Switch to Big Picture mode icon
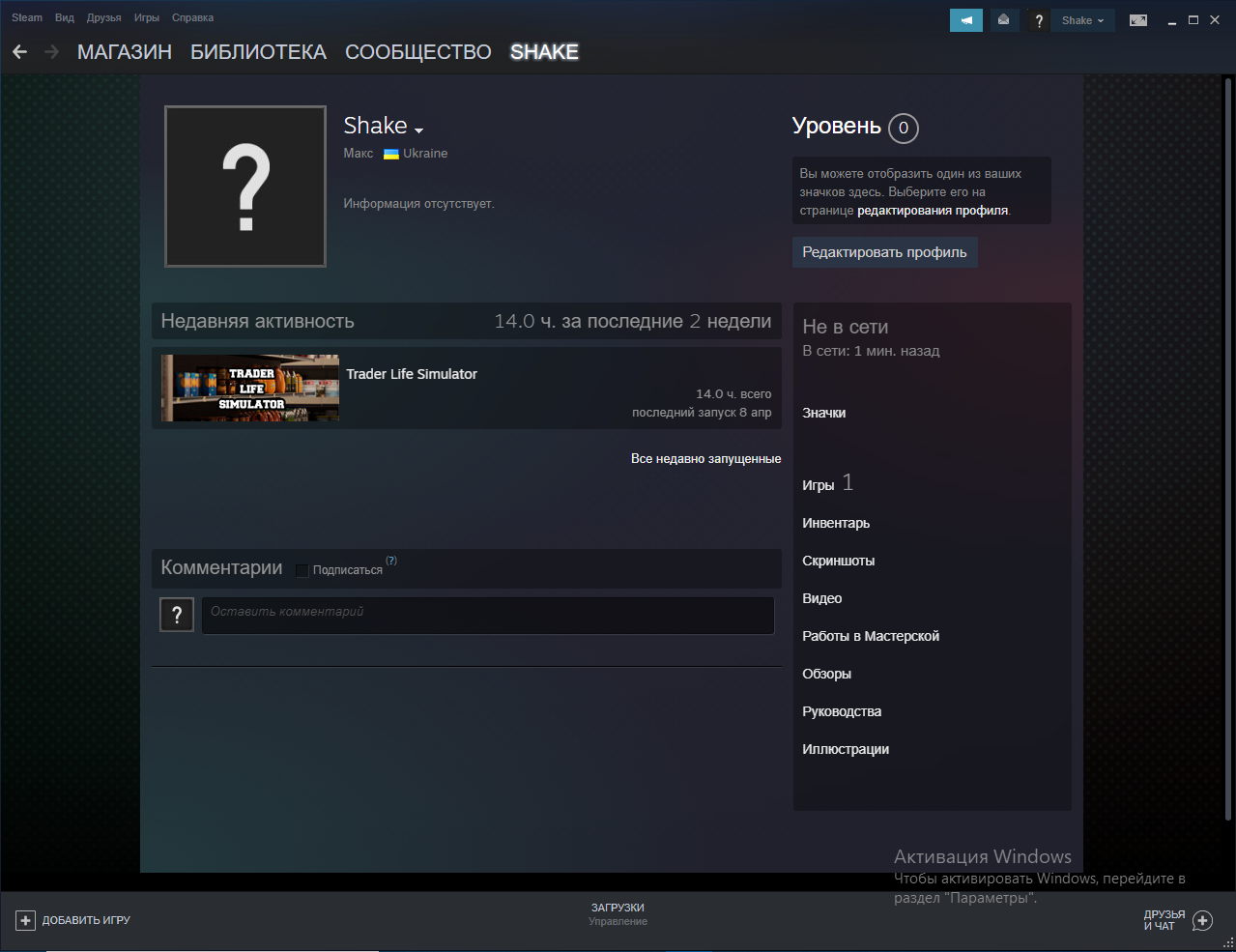Image resolution: width=1236 pixels, height=952 pixels. click(x=1138, y=20)
